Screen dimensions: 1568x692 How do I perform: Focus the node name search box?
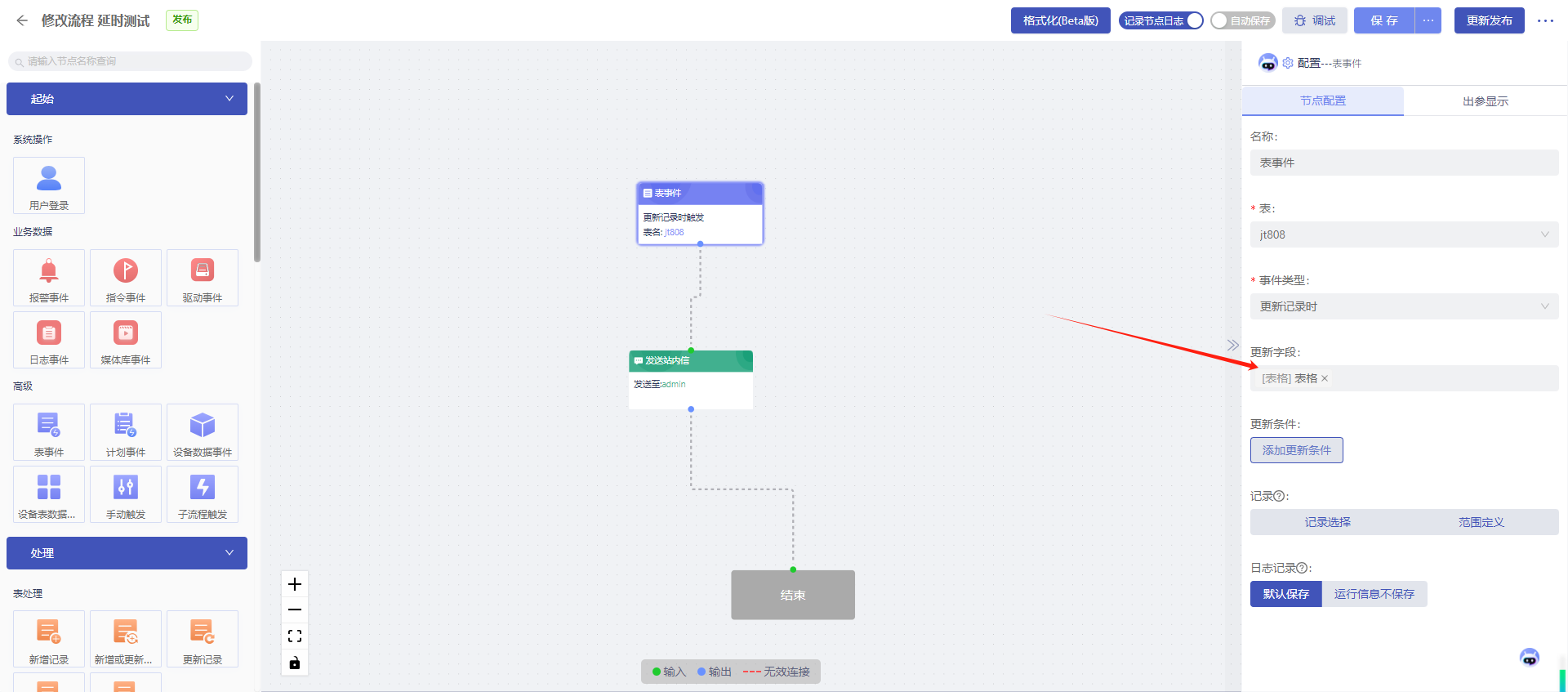tap(130, 61)
